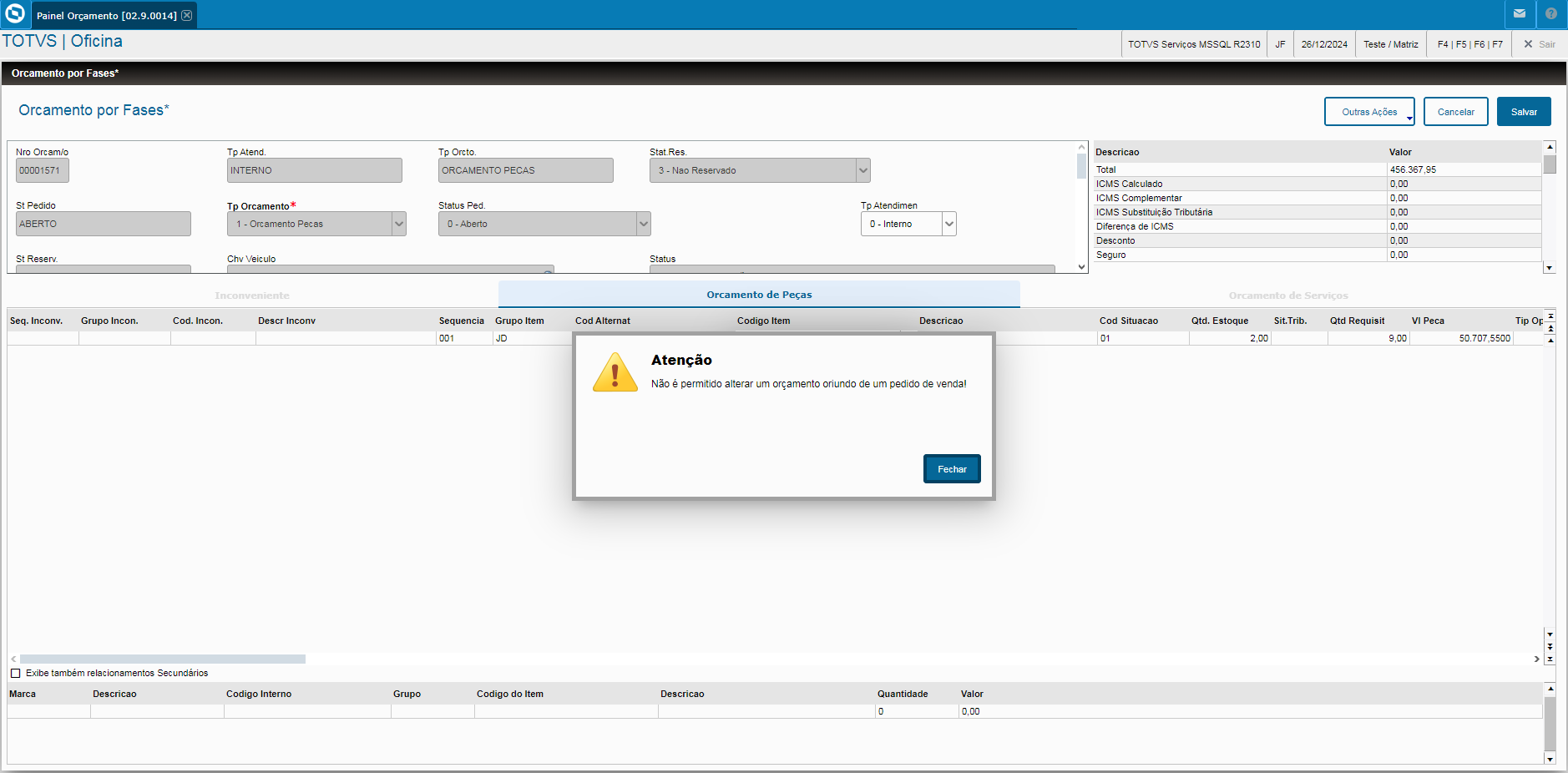The image size is (1568, 773).
Task: Close the Atenção dialog with Fechar
Action: 952,469
